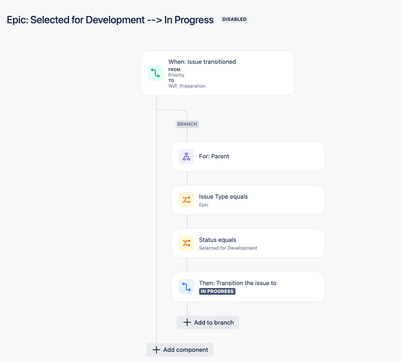This screenshot has width=402, height=361.
Task: Click the 'WIP, Preparation' TO status text
Action: tap(187, 86)
